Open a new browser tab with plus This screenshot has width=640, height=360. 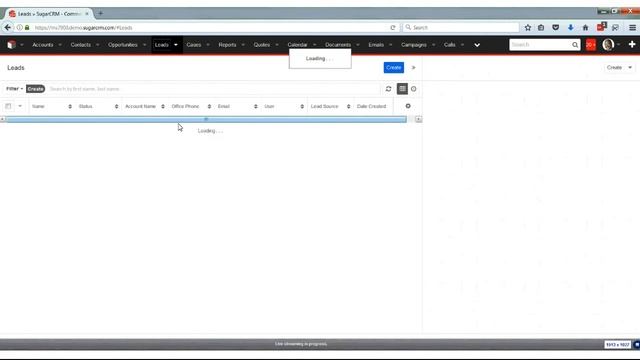pyautogui.click(x=100, y=13)
